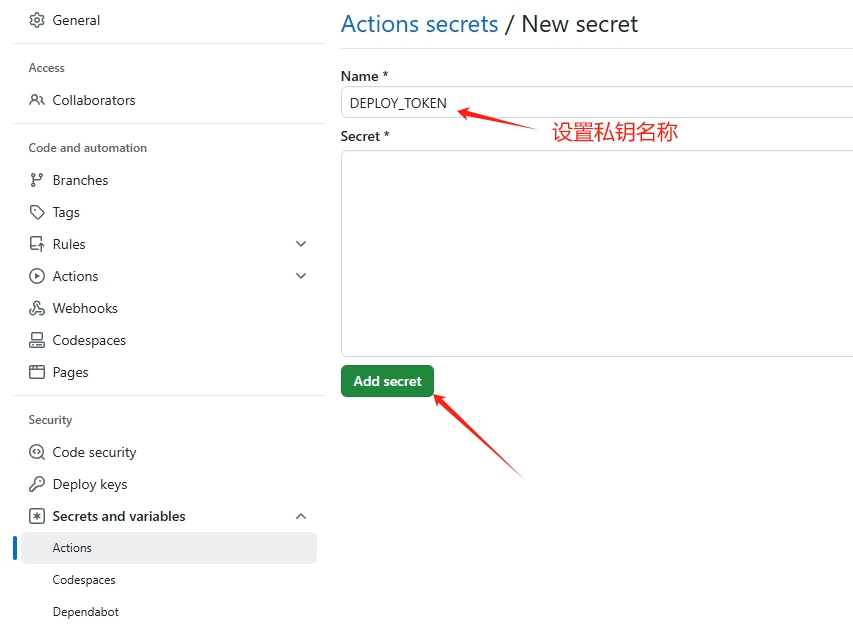The width and height of the screenshot is (853, 637).
Task: Select the Tags label icon
Action: [36, 212]
